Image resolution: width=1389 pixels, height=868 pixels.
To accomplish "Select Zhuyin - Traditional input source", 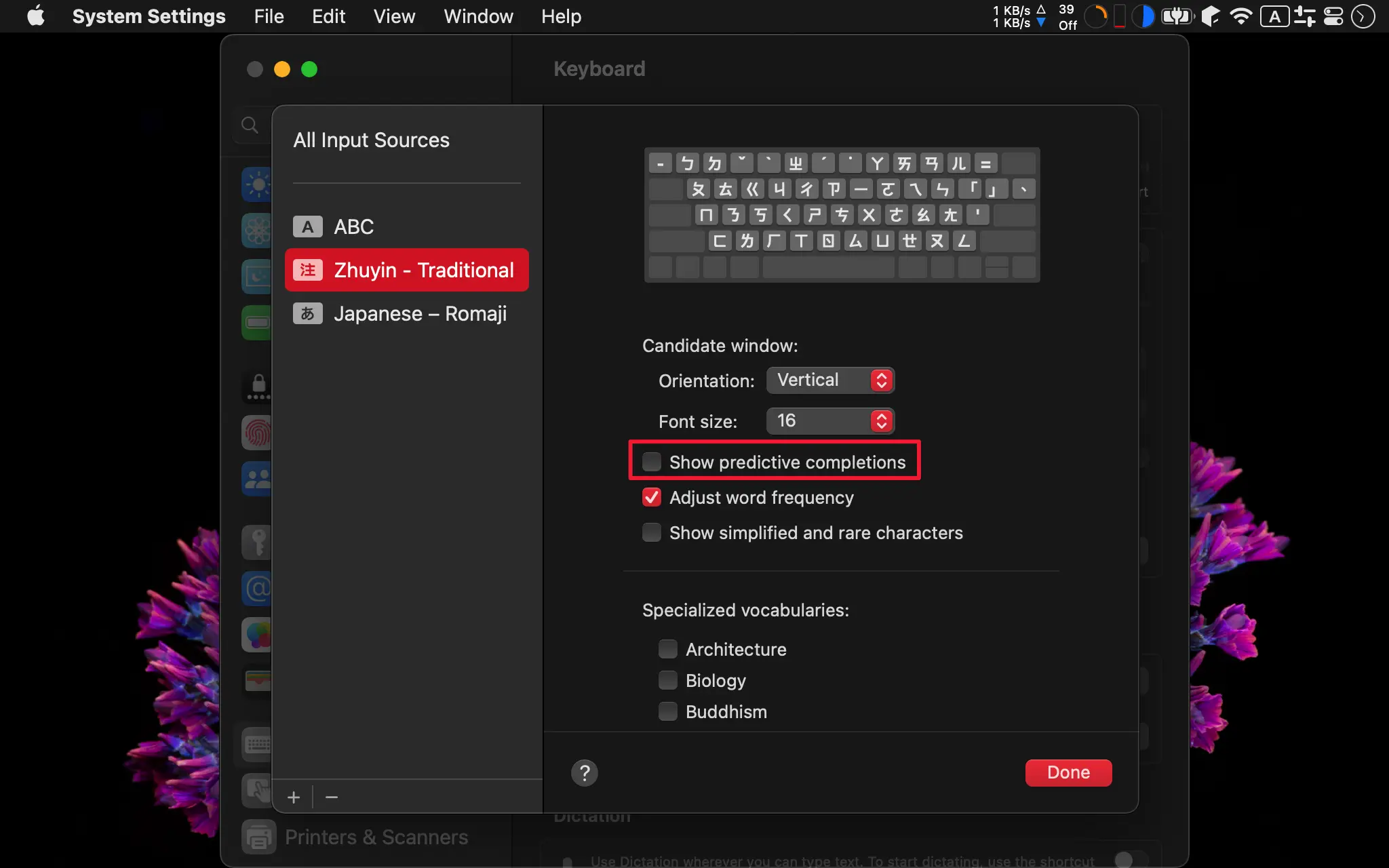I will click(x=407, y=270).
